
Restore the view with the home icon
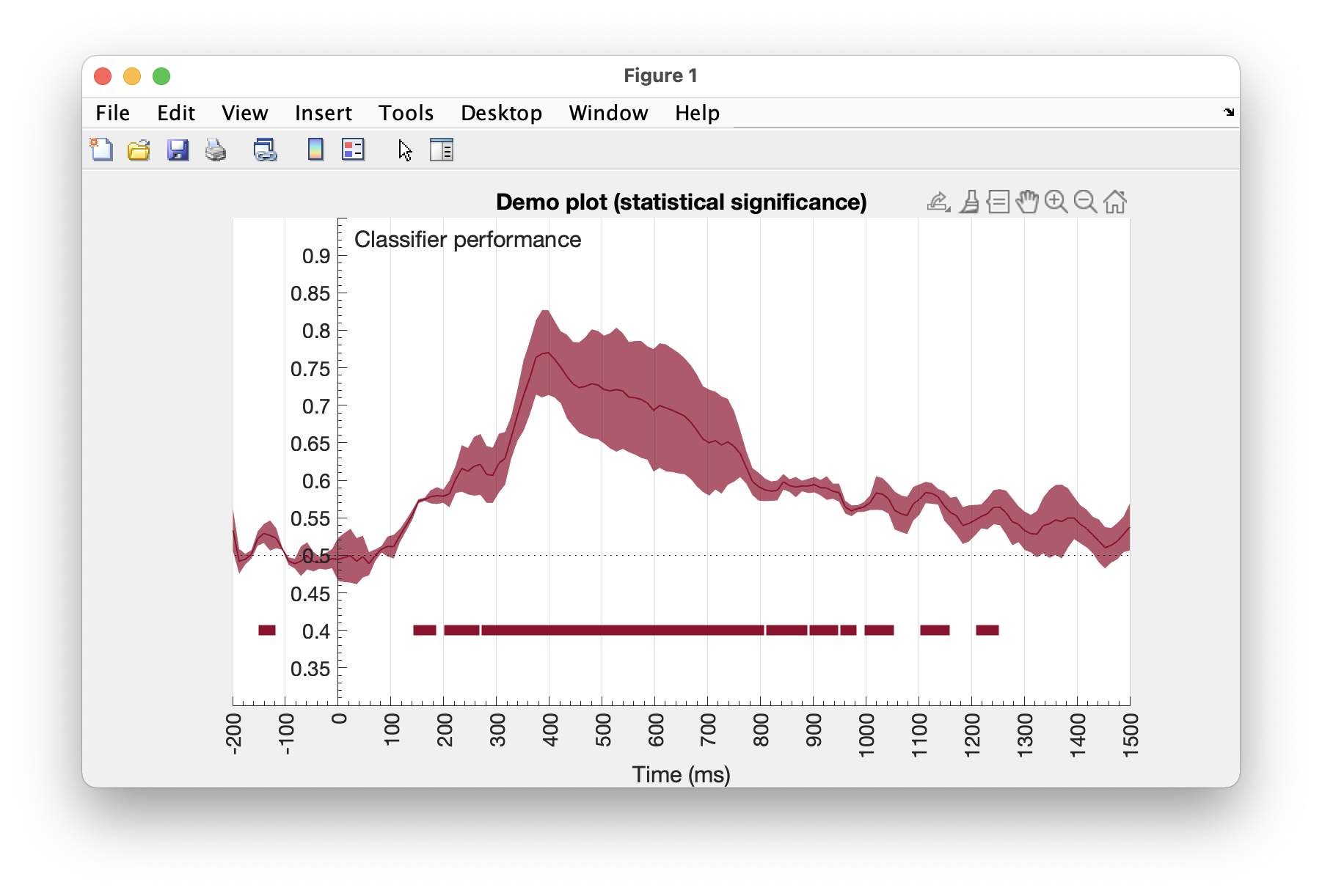pos(1115,202)
